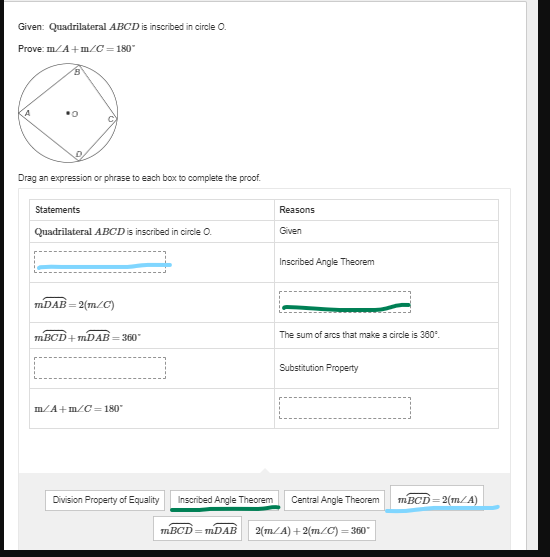Viewport: 550px width, 557px height.
Task: Click center point O in the circle diagram
Action: pos(68,113)
